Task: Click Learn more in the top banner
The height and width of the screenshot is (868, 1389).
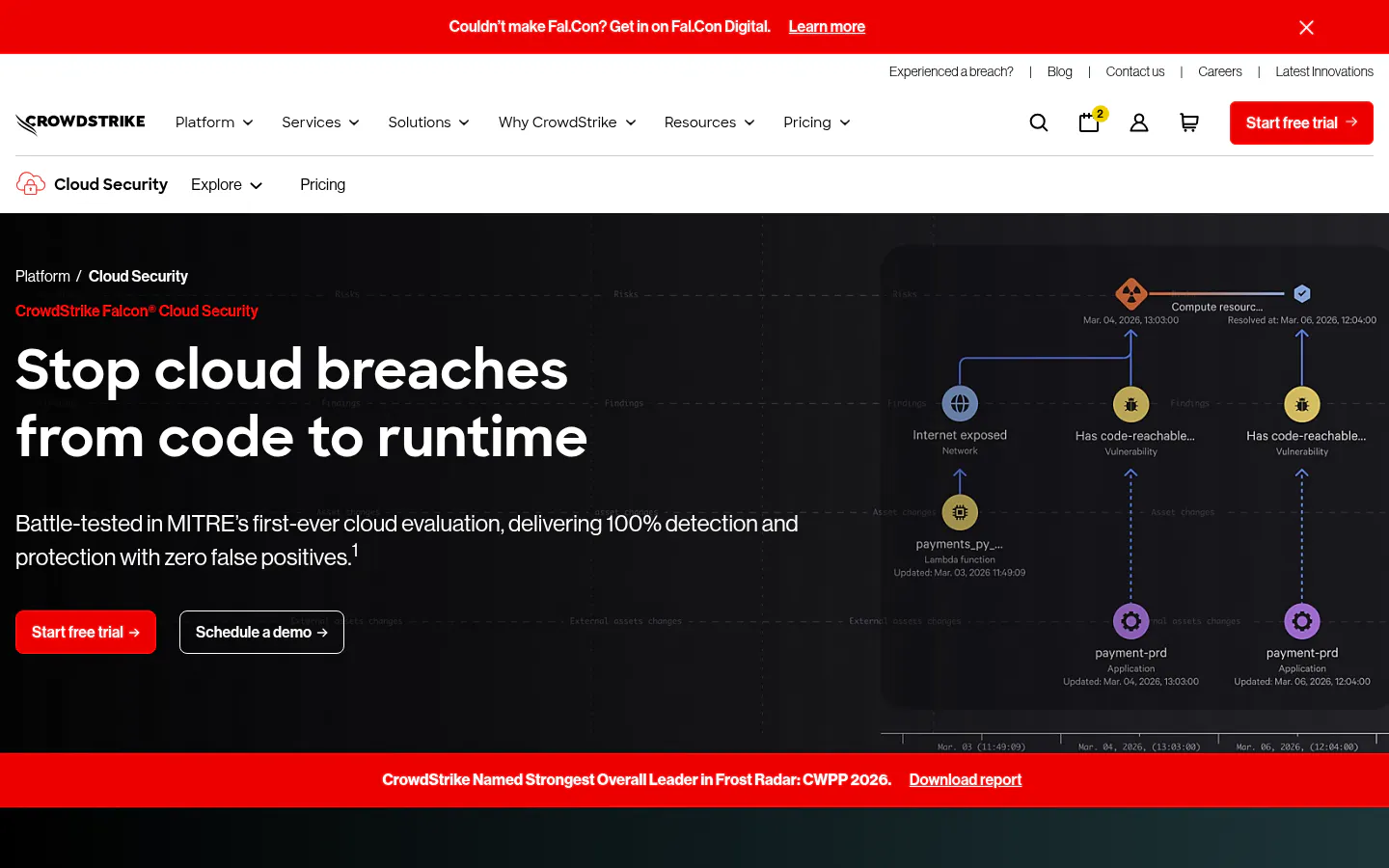Action: (827, 27)
